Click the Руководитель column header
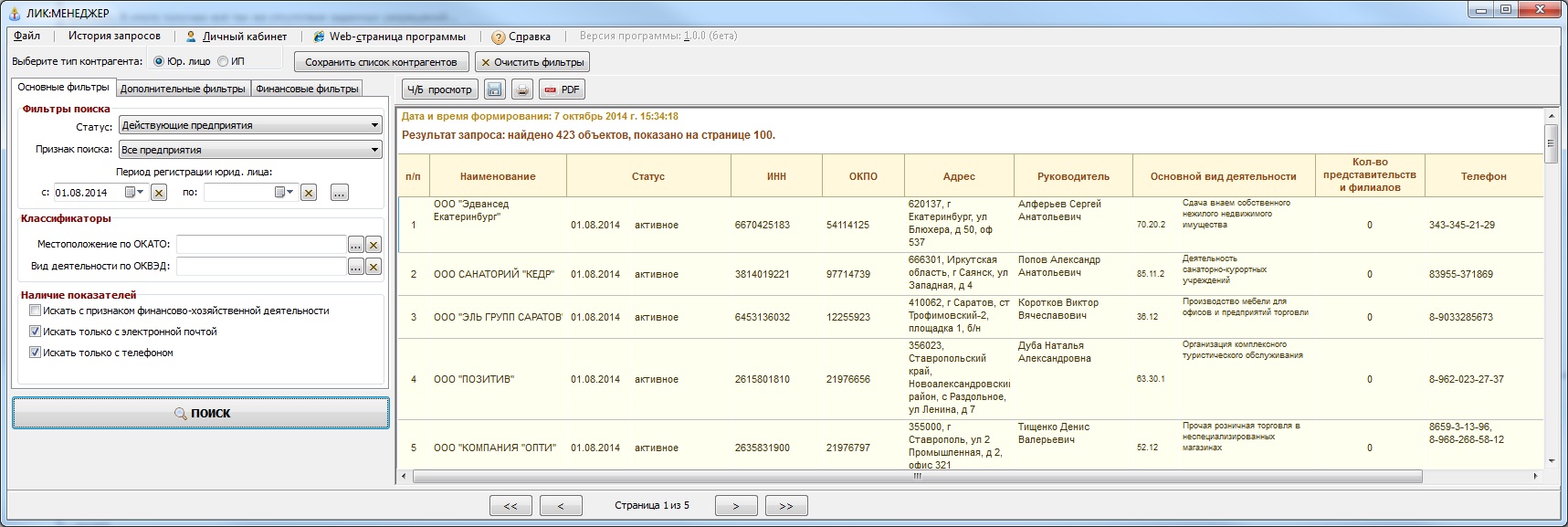This screenshot has height=527, width=1568. (x=1073, y=176)
